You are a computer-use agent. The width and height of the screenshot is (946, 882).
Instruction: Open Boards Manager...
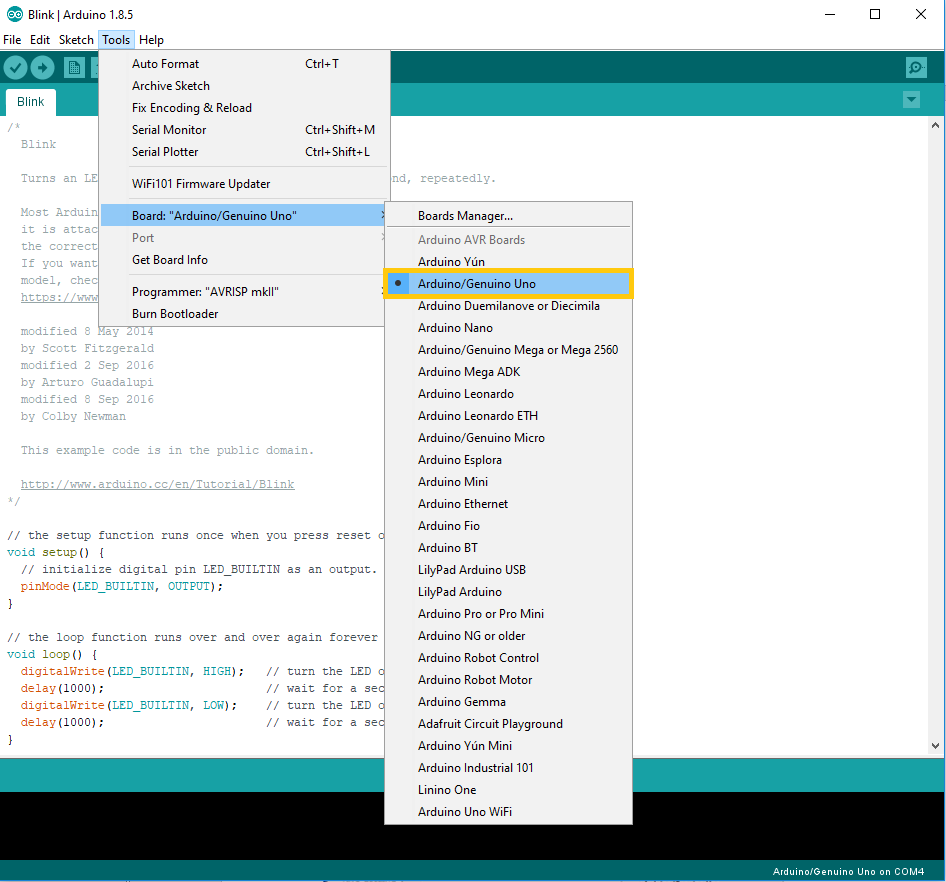(465, 216)
